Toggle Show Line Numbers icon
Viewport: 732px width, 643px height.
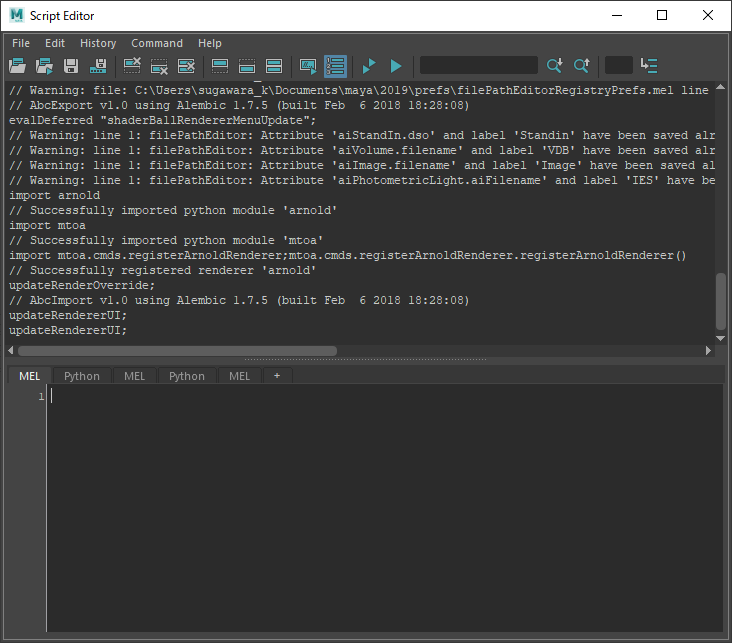point(335,66)
